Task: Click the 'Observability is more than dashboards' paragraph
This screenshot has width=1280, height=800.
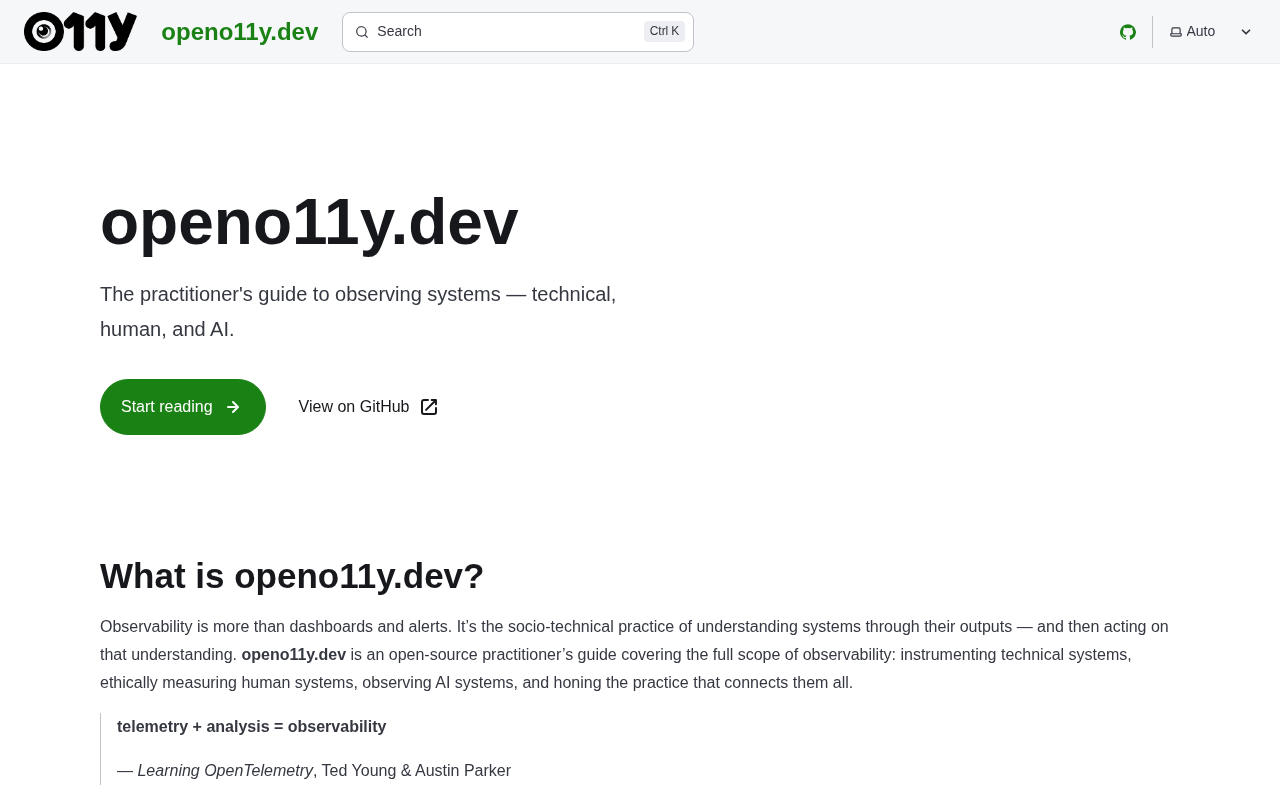Action: [x=634, y=655]
